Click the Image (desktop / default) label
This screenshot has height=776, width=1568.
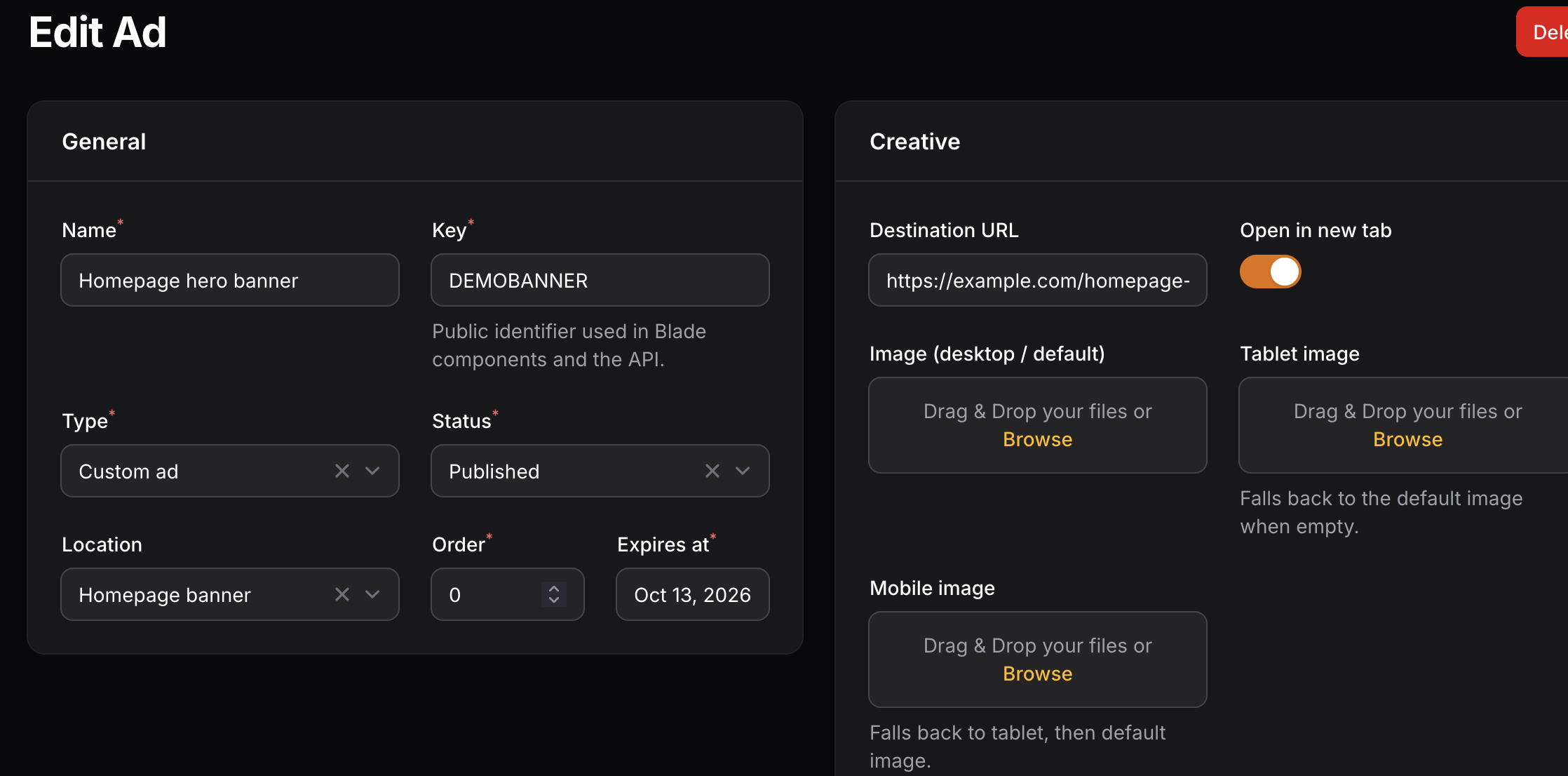[987, 354]
